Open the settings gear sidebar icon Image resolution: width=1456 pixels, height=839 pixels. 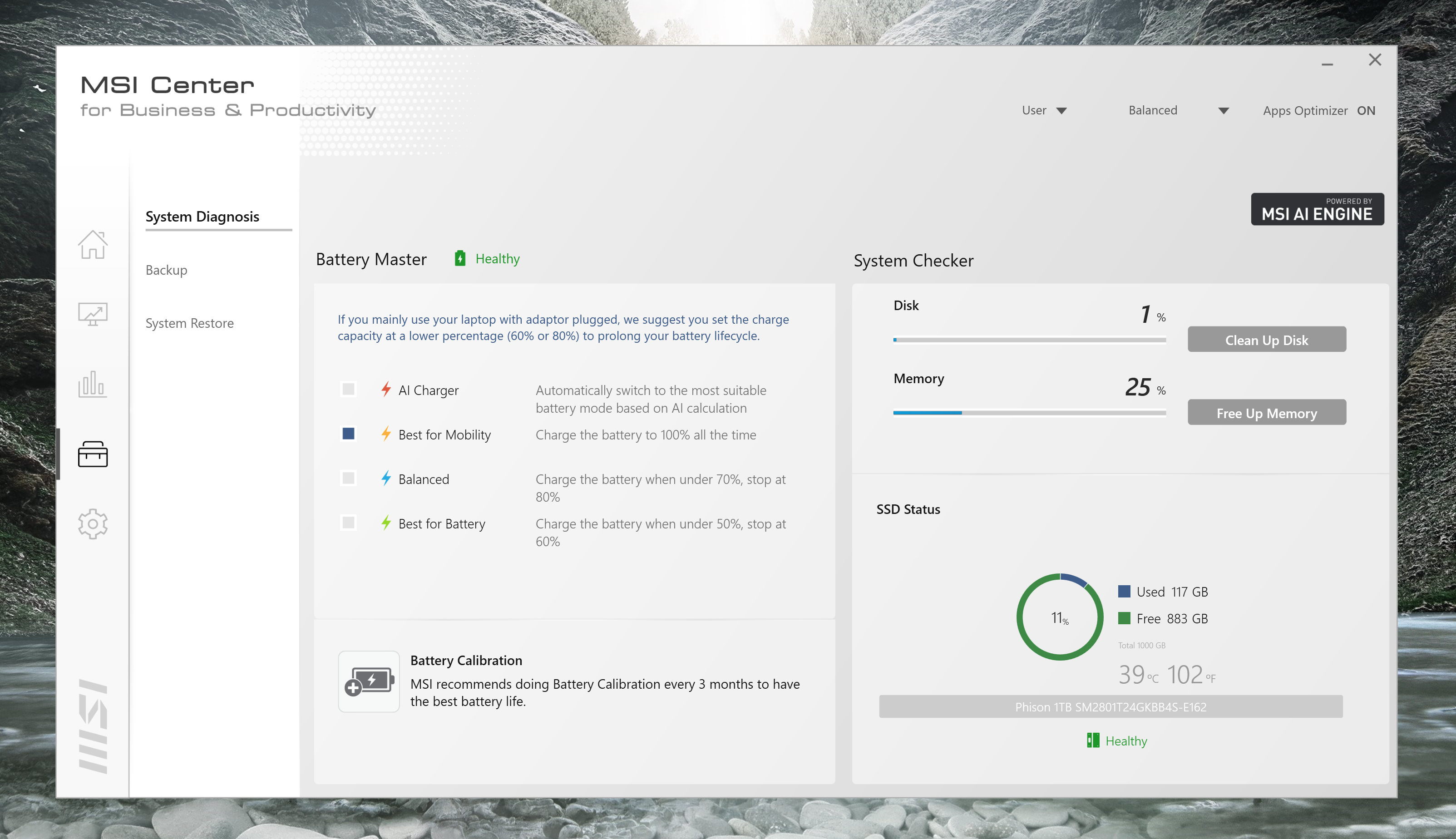point(93,524)
